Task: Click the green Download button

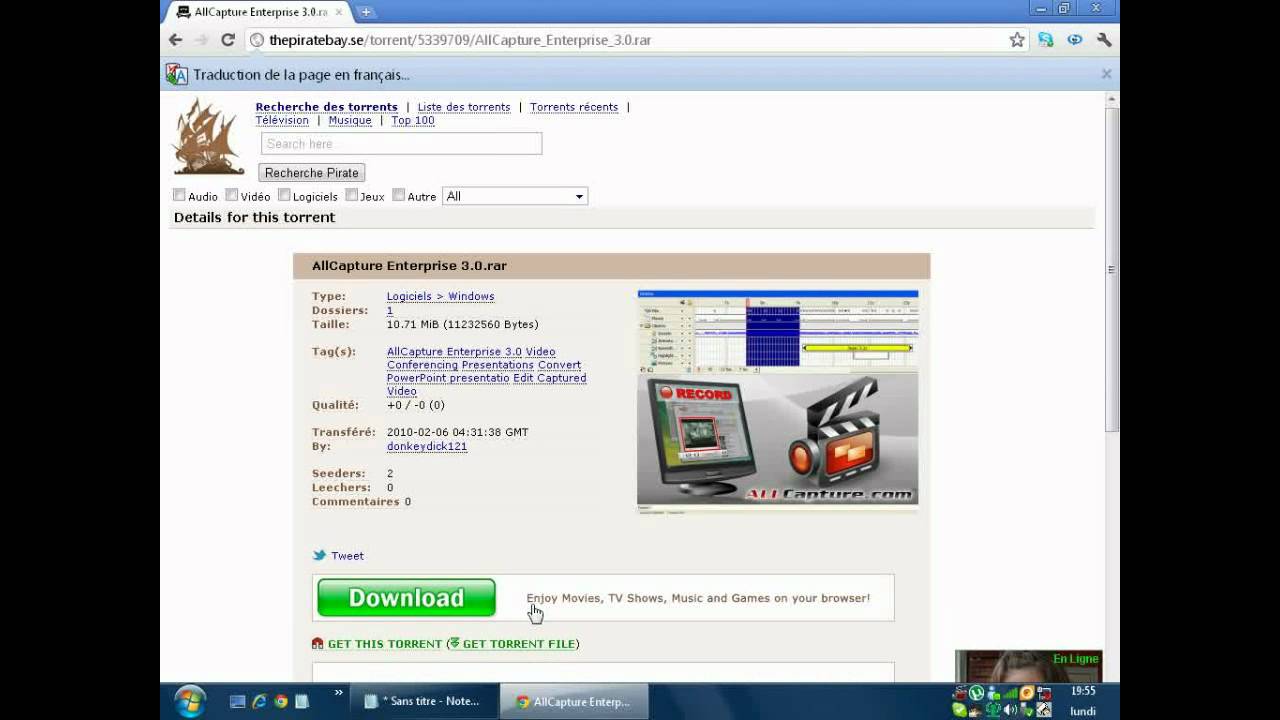Action: 406,598
